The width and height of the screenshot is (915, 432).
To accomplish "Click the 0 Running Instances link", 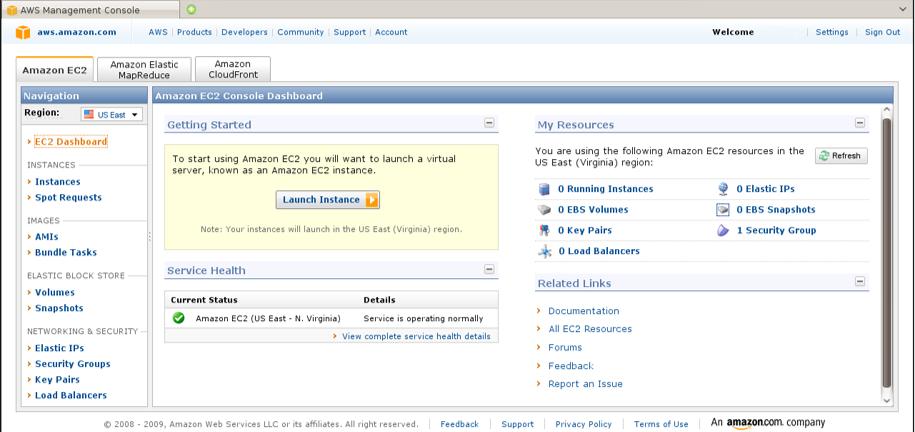I will click(606, 189).
